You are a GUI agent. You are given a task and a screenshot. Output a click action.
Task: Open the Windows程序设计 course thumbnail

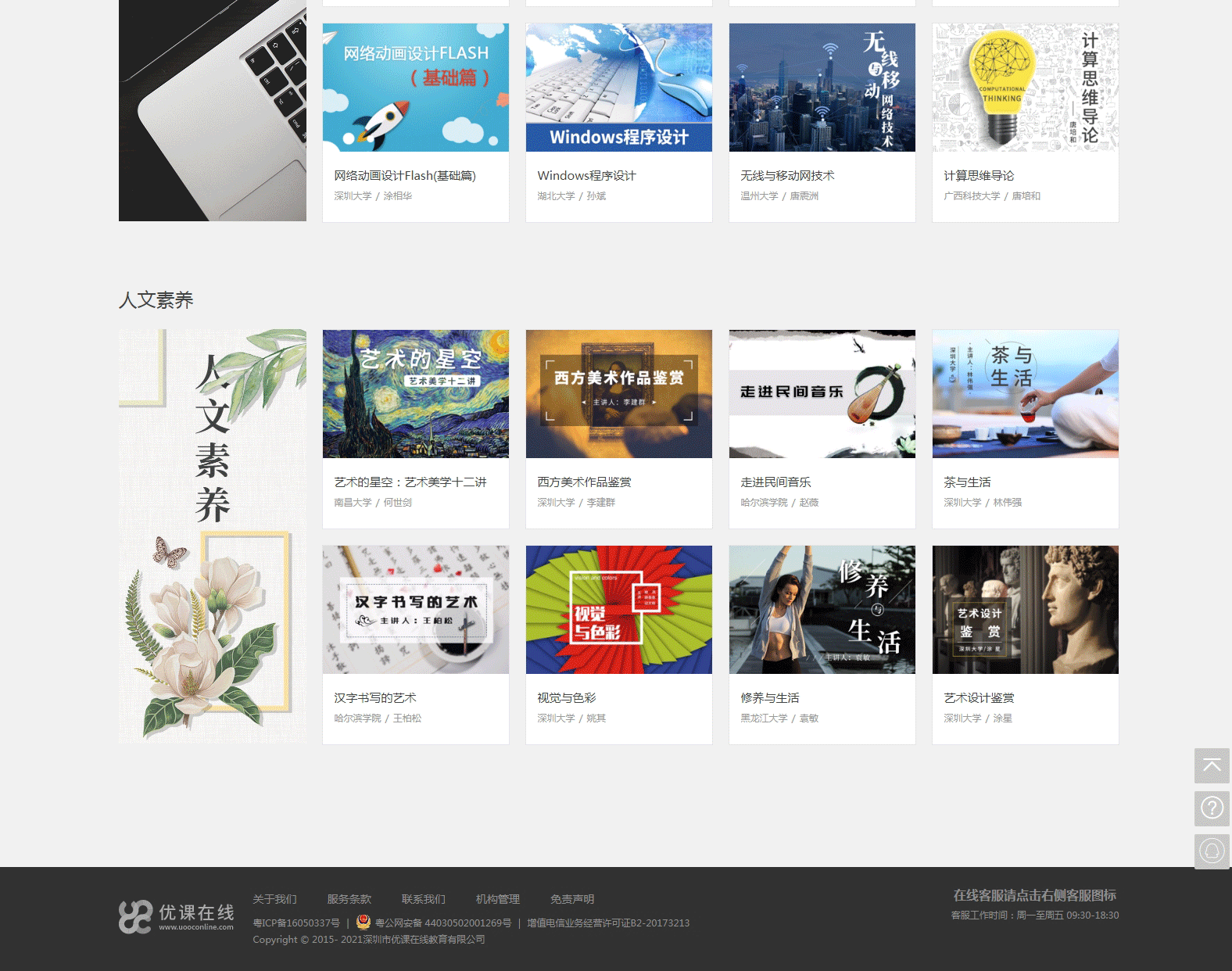[x=618, y=88]
